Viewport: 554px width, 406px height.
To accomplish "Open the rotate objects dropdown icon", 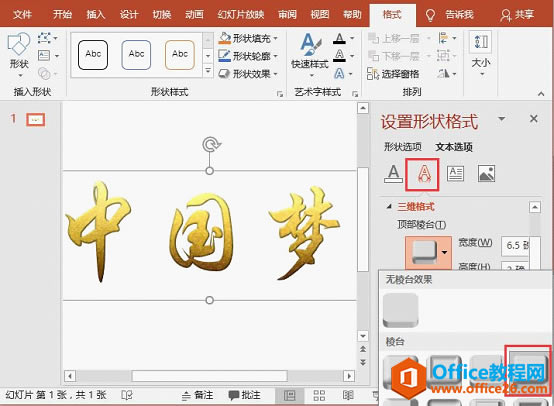I will [447, 73].
